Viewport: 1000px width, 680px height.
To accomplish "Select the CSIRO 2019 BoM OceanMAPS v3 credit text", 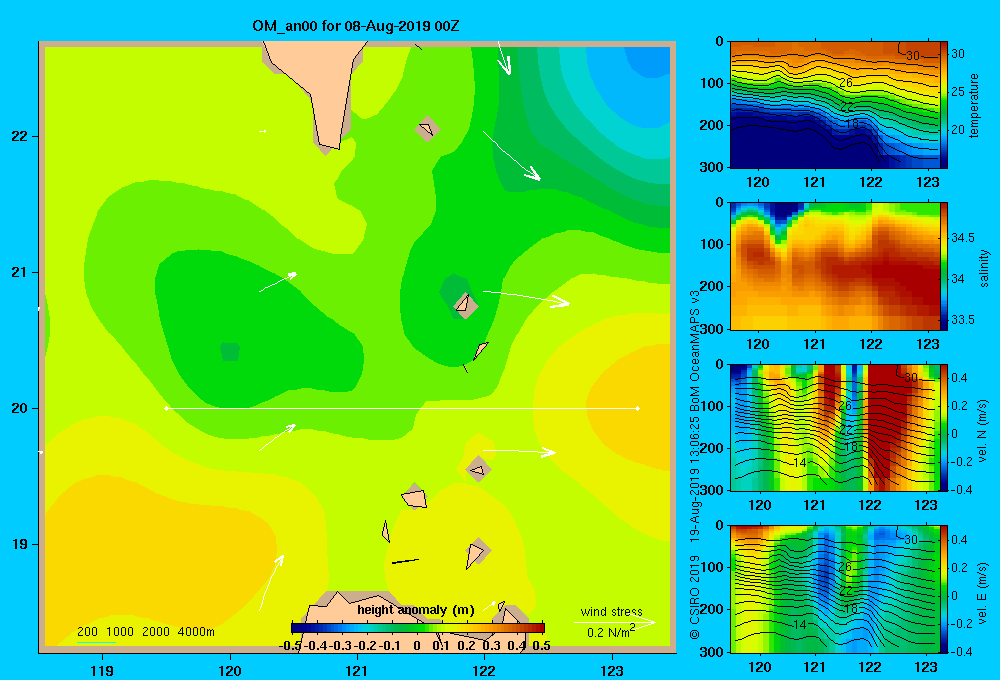I will coord(695,465).
